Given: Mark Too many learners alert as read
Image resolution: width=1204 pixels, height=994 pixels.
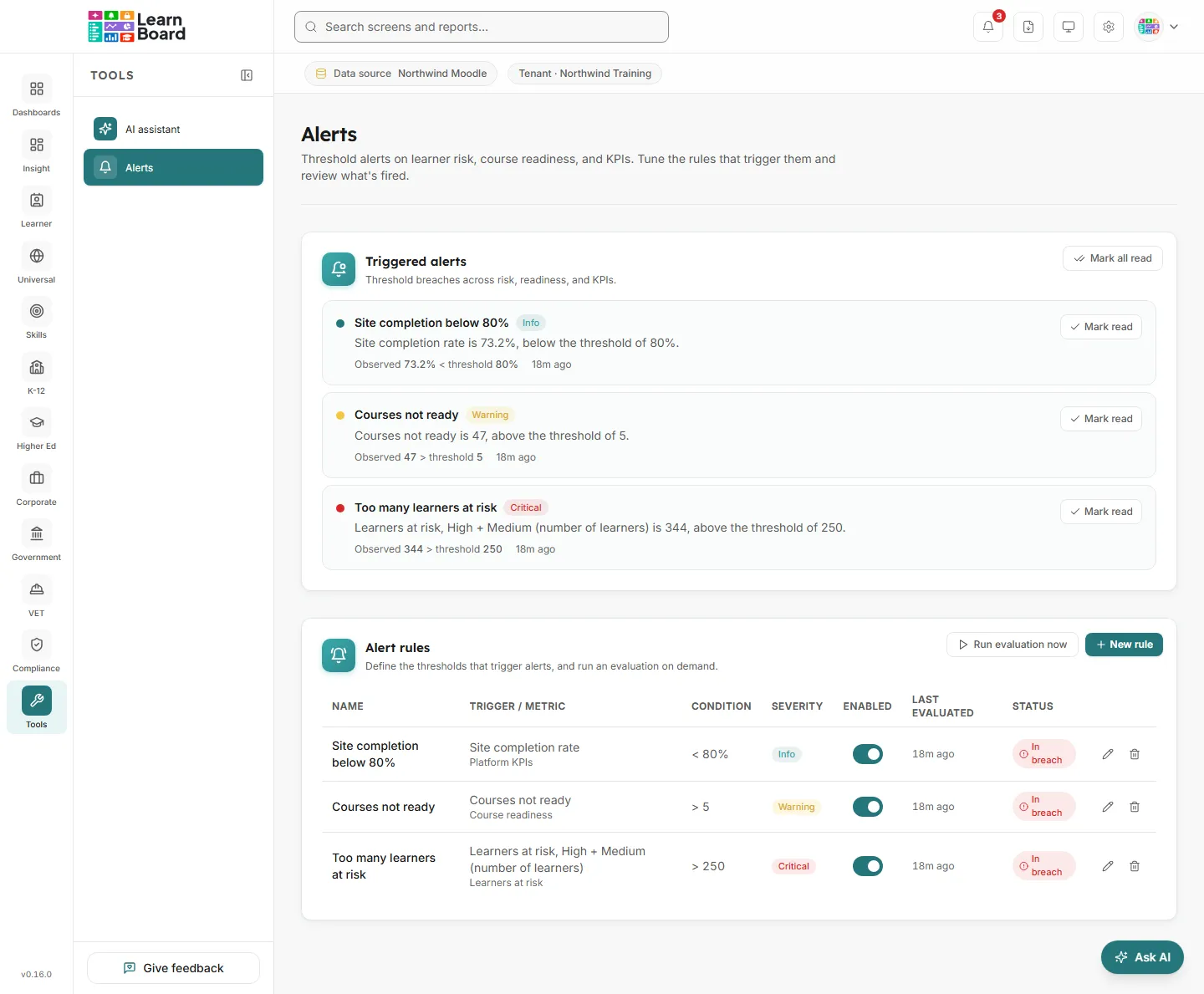Looking at the screenshot, I should 1101,512.
